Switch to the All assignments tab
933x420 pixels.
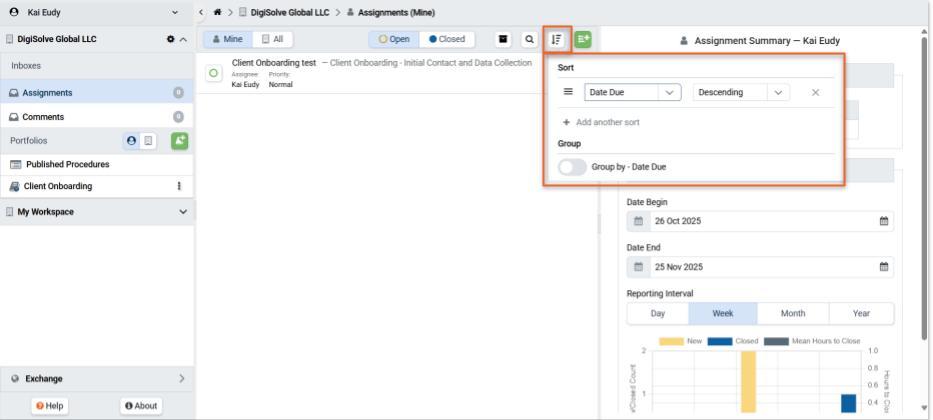[x=271, y=39]
